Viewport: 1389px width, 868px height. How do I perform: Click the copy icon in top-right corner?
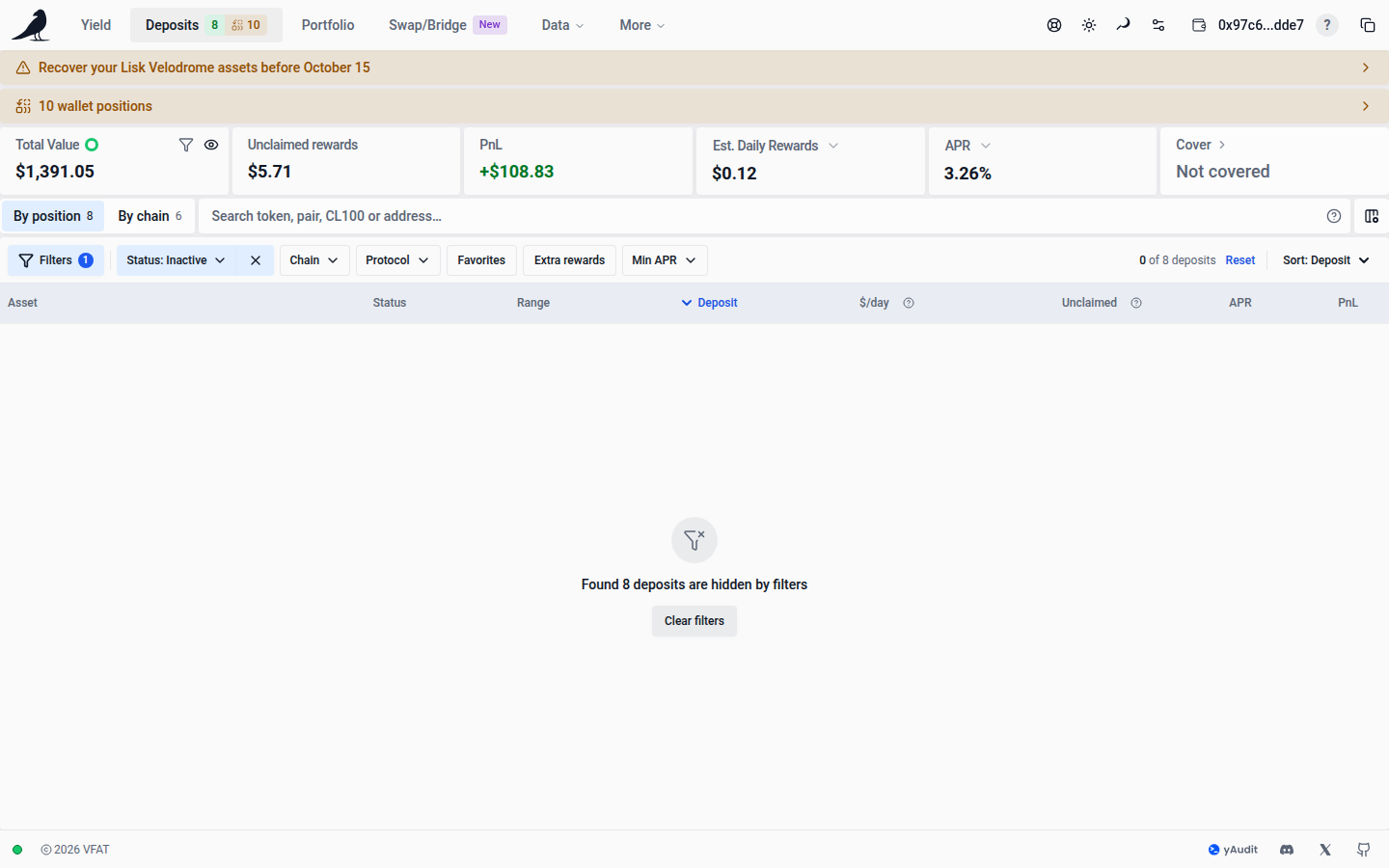(x=1368, y=25)
